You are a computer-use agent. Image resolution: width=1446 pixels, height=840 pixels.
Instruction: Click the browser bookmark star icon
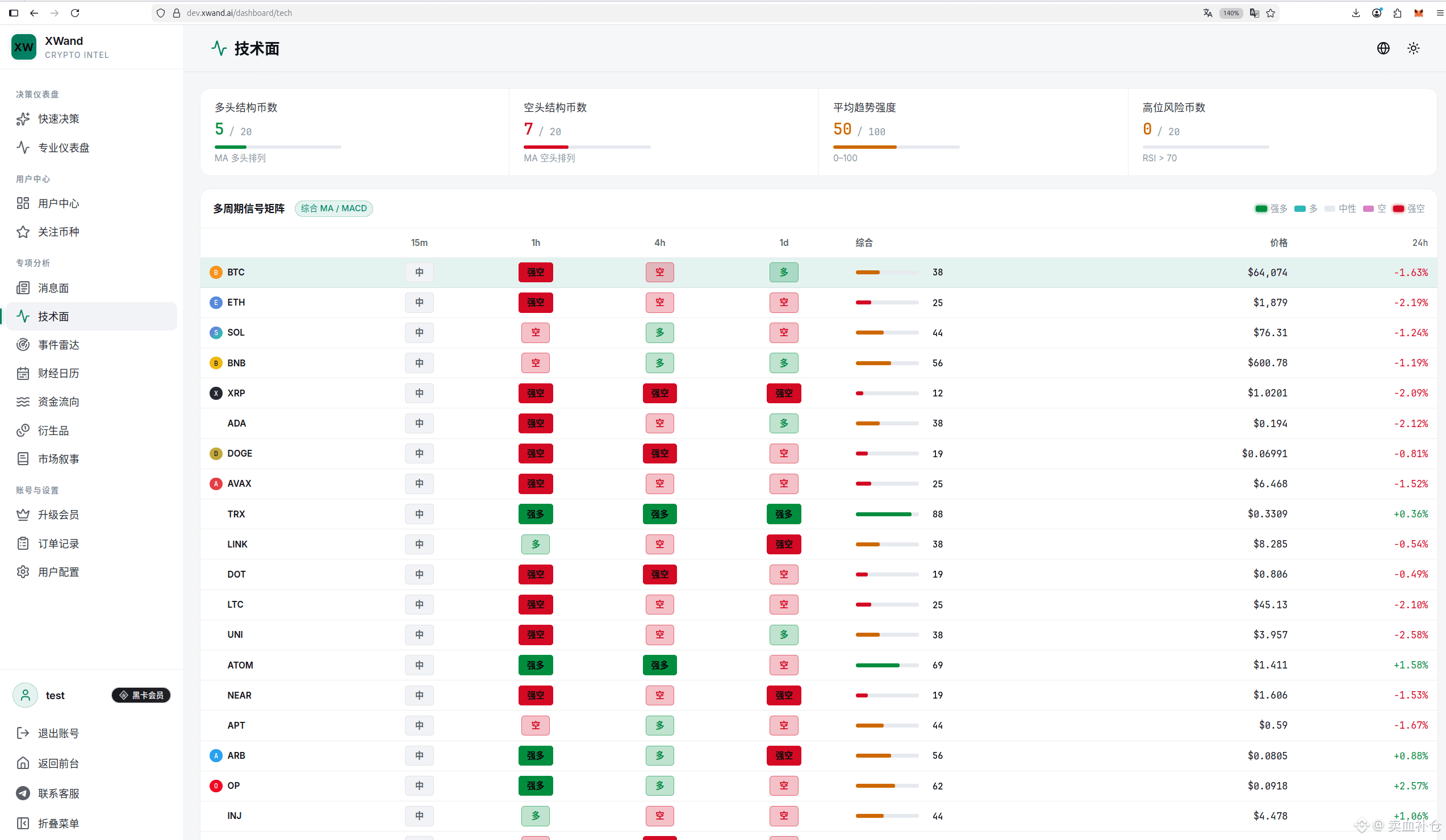pos(1271,12)
